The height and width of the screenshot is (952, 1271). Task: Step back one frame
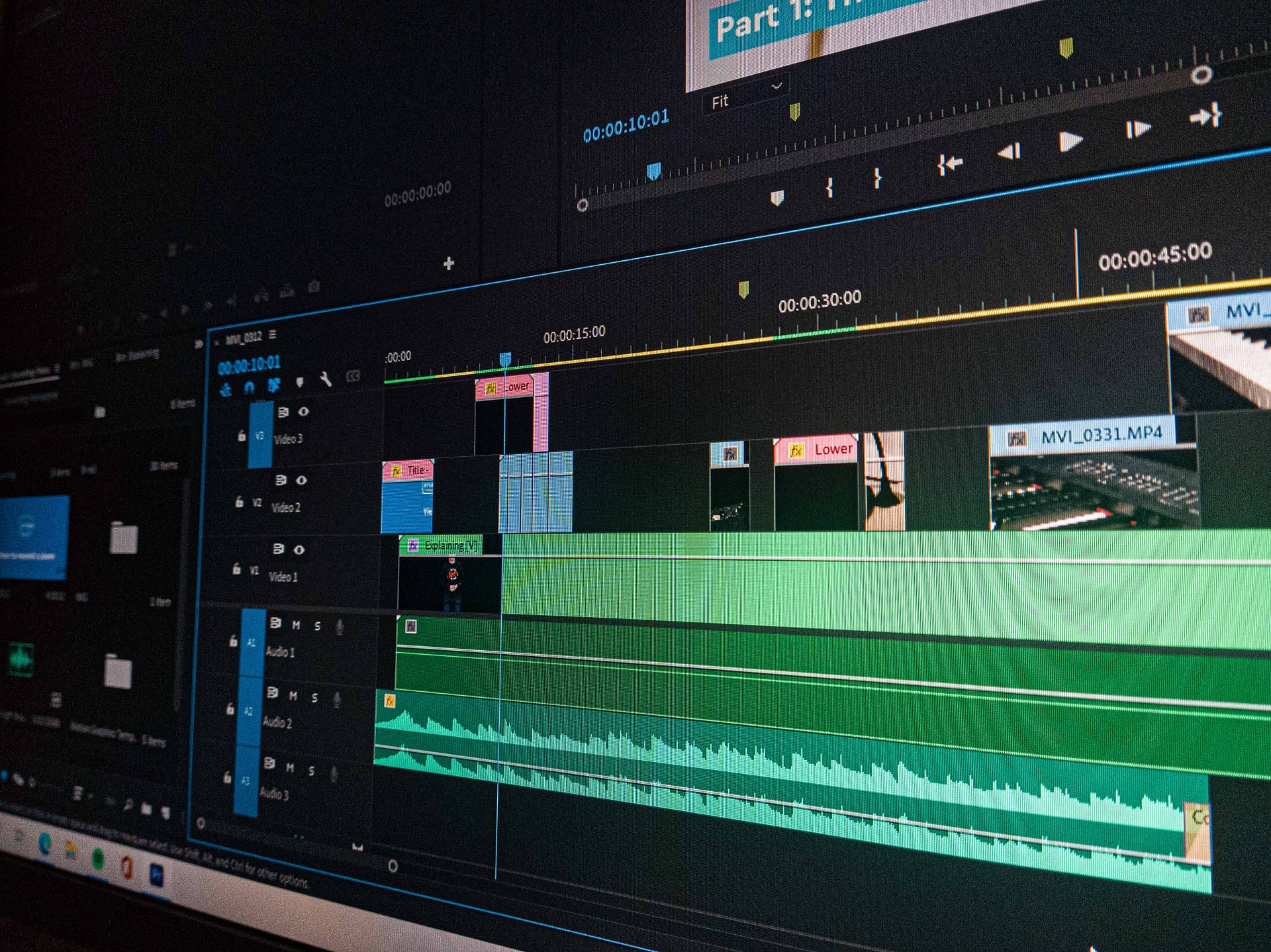(1010, 152)
